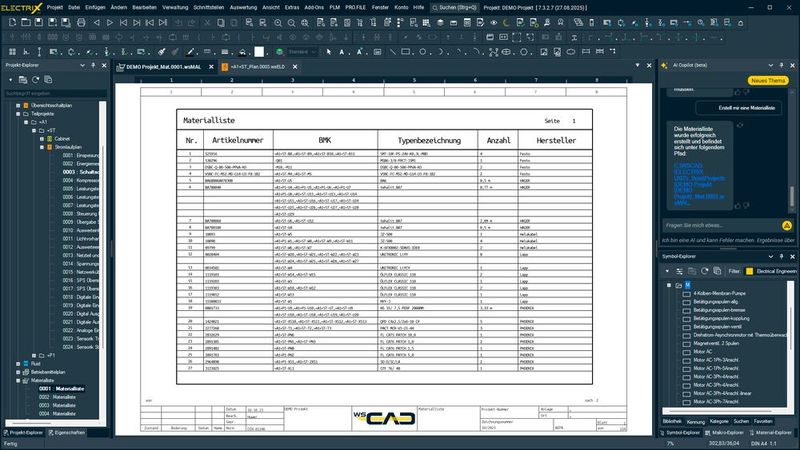Screen dimensions: 800x450
Task: Select 4-Kolben-Membran-Pumpe symbol entry
Action: click(719, 293)
